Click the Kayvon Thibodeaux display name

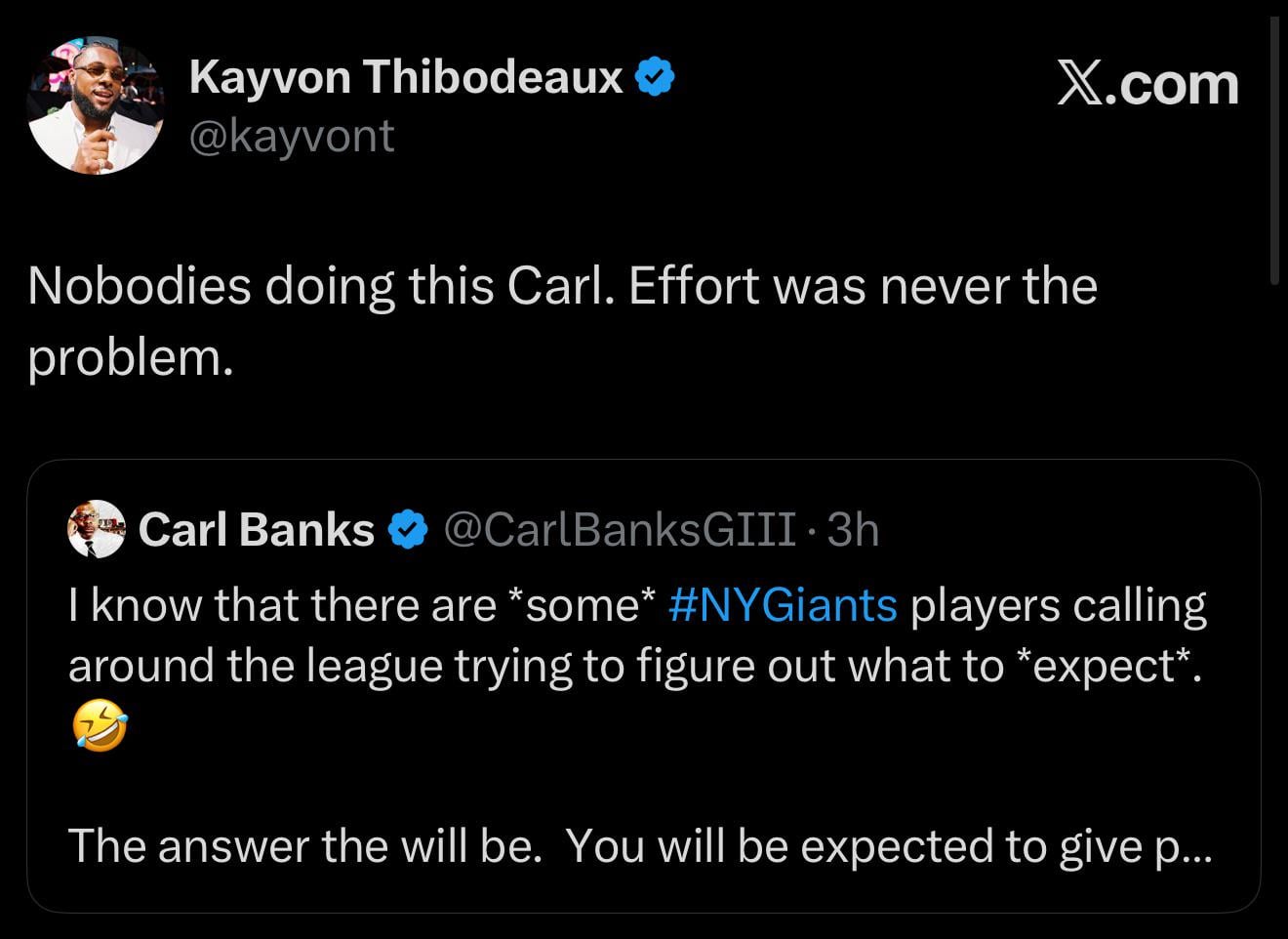(x=408, y=76)
